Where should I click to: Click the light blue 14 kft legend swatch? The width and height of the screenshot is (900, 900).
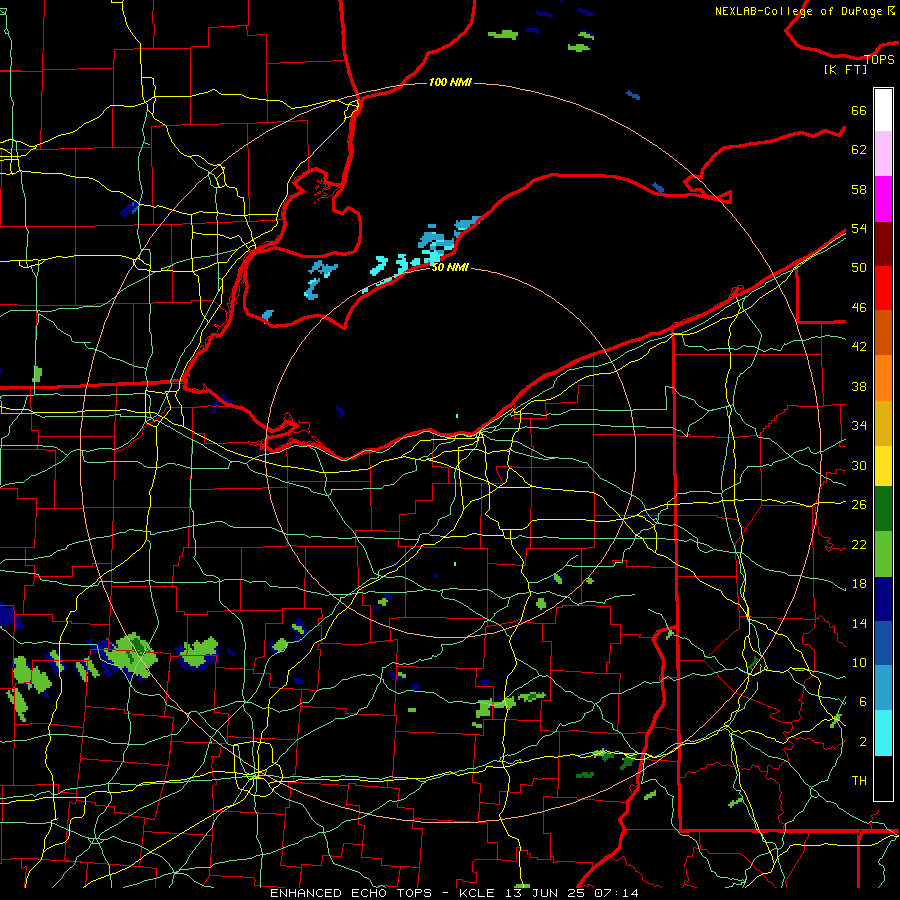click(x=883, y=688)
